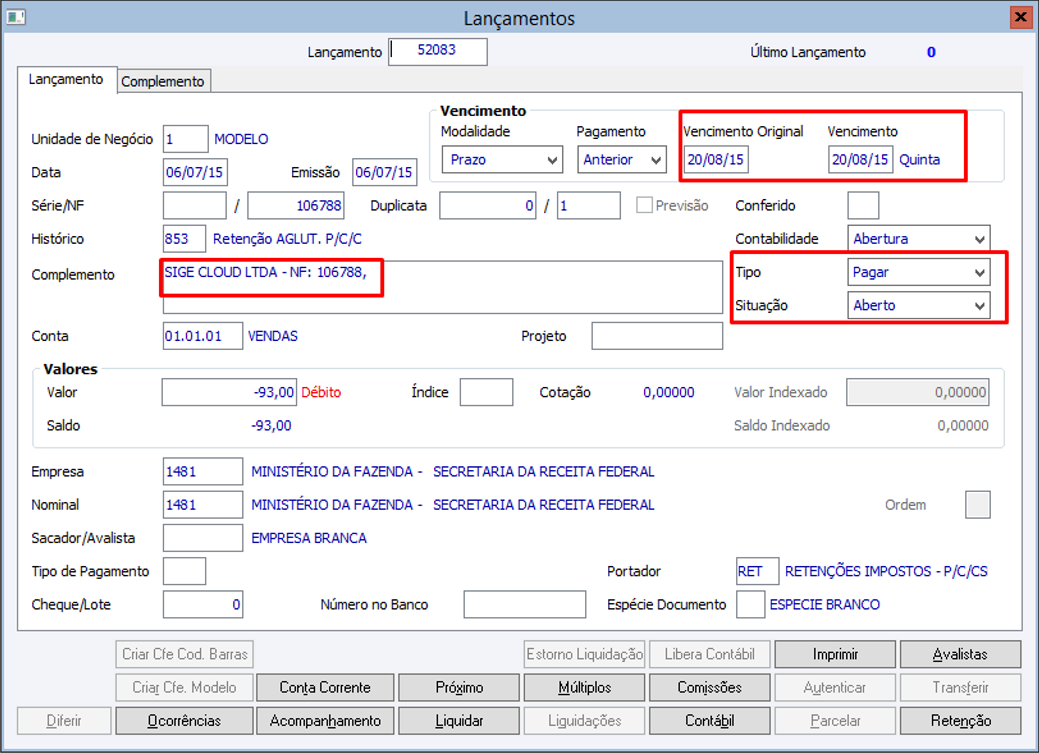The height and width of the screenshot is (753, 1039).
Task: Click the disabled Parcelar button
Action: tap(835, 721)
